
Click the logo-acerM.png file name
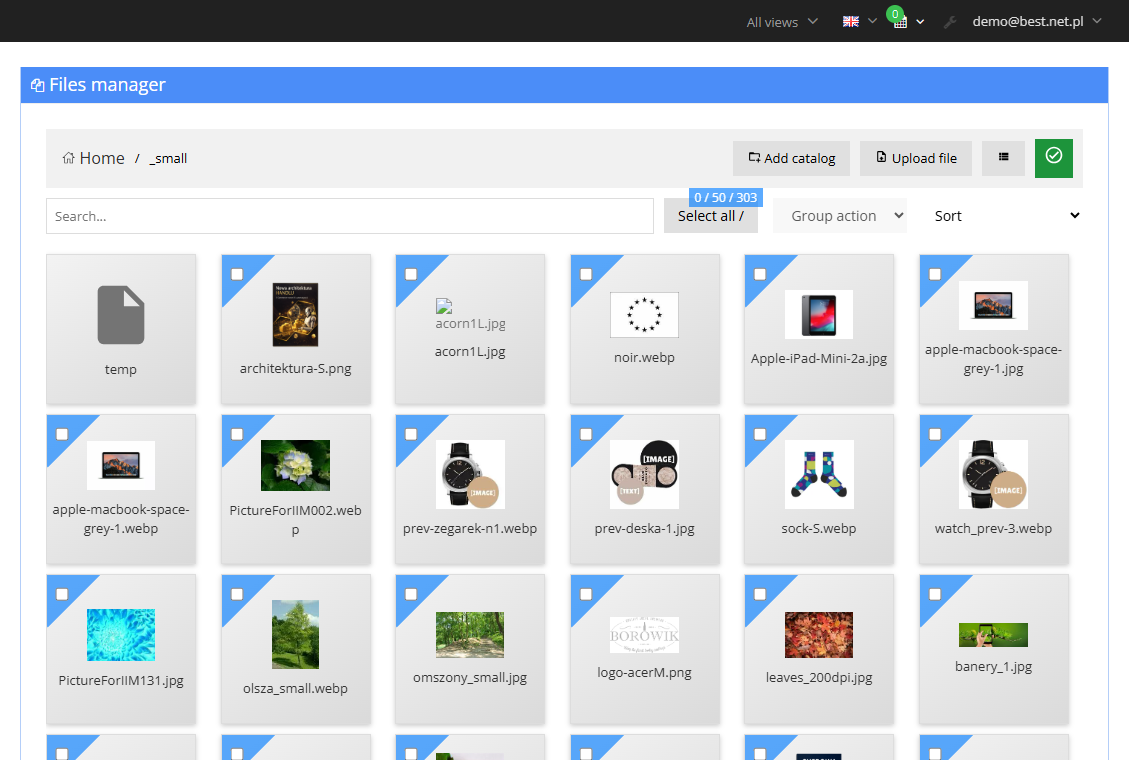[x=644, y=672]
